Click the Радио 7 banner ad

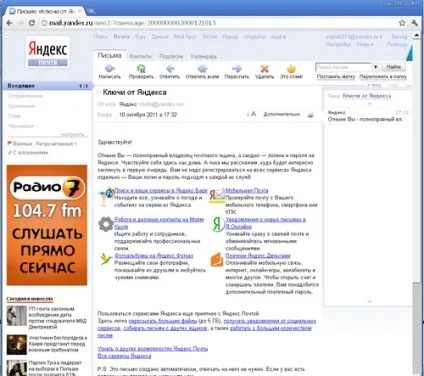pos(47,225)
